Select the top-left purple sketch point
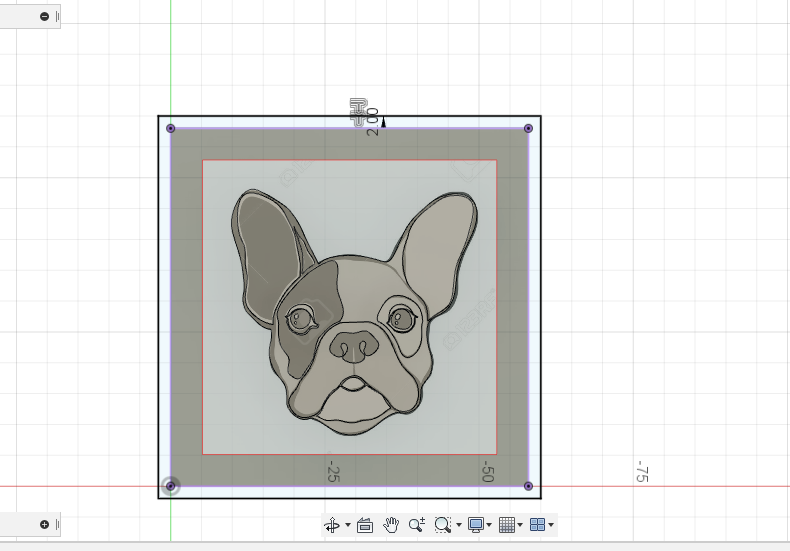 point(170,128)
